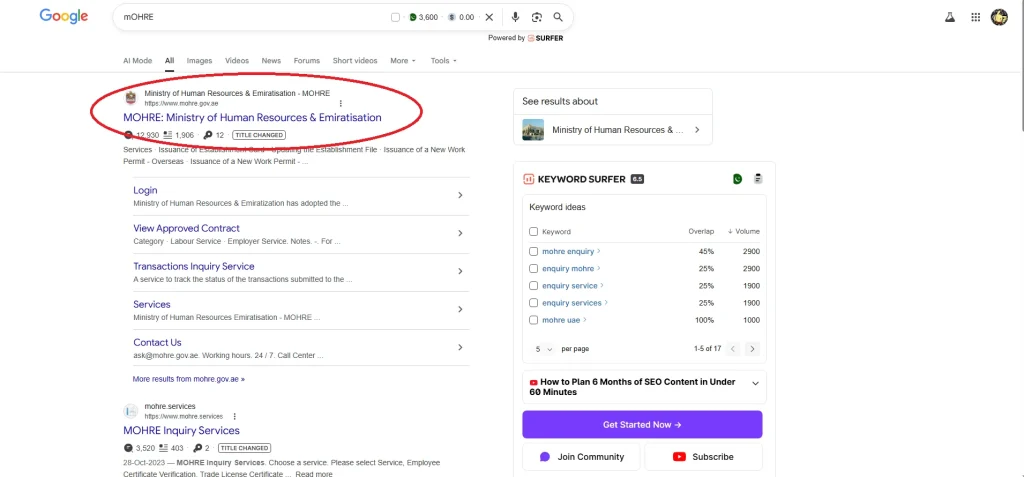The image size is (1024, 477).
Task: Click the dollar CPC icon in search bar
Action: pos(451,17)
